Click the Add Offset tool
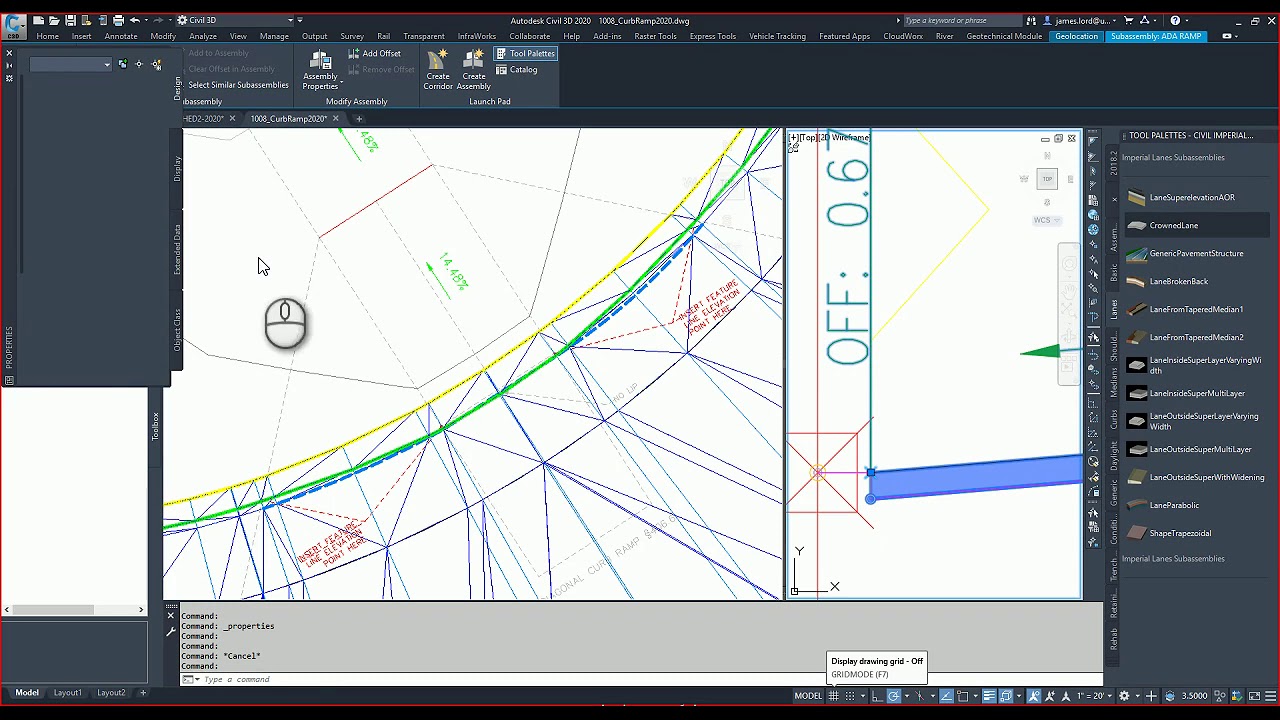Viewport: 1280px width, 720px height. [x=375, y=54]
